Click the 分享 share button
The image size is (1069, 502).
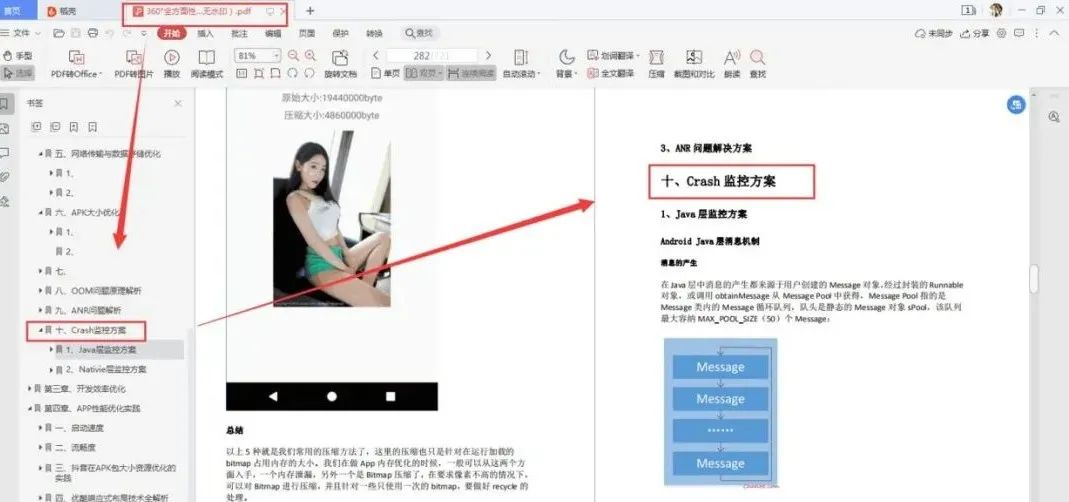tap(975, 33)
